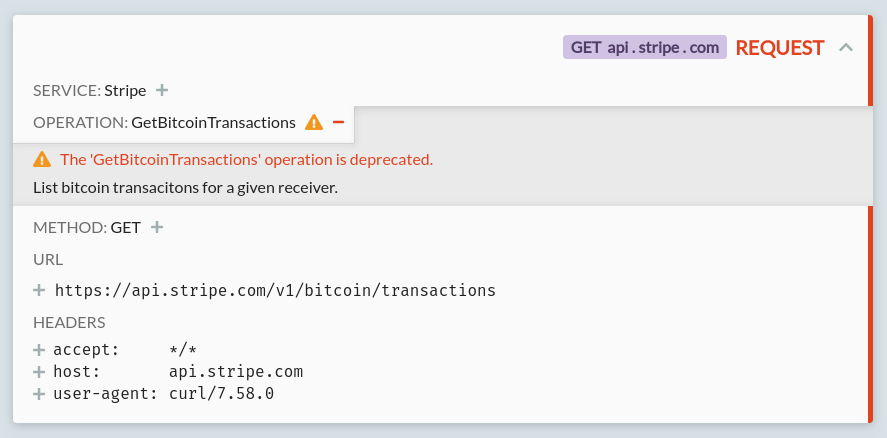Click the GET api.stripe.com badge
This screenshot has width=887, height=438.
[x=644, y=47]
